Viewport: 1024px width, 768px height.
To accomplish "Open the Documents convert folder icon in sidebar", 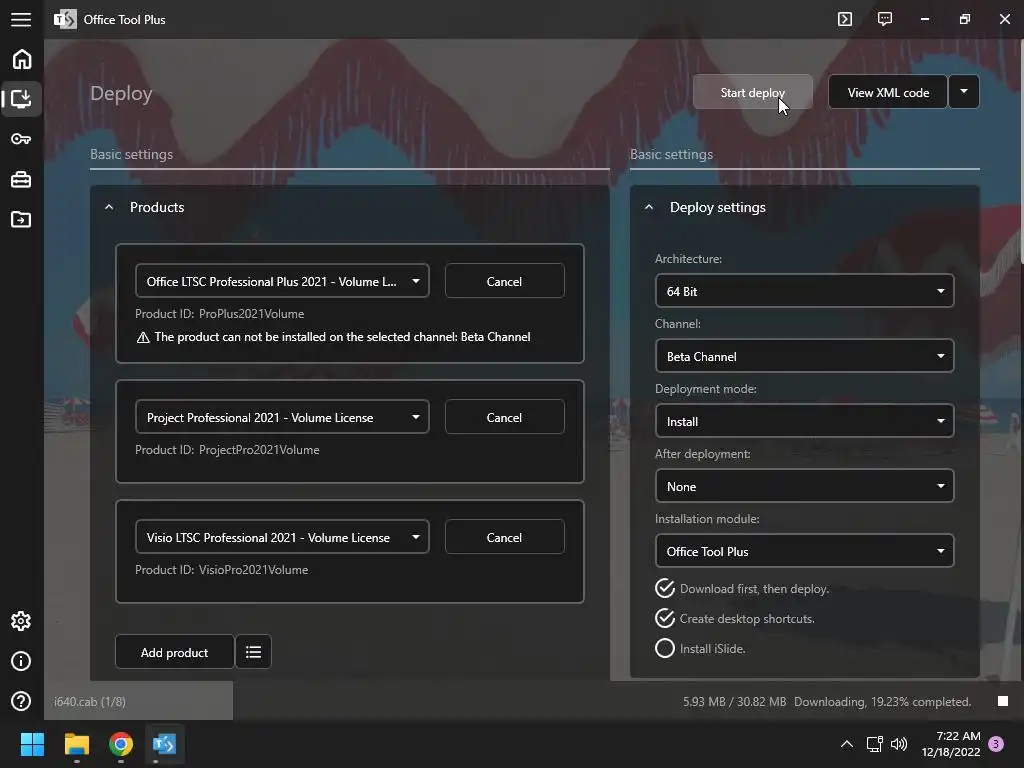I will coord(21,219).
